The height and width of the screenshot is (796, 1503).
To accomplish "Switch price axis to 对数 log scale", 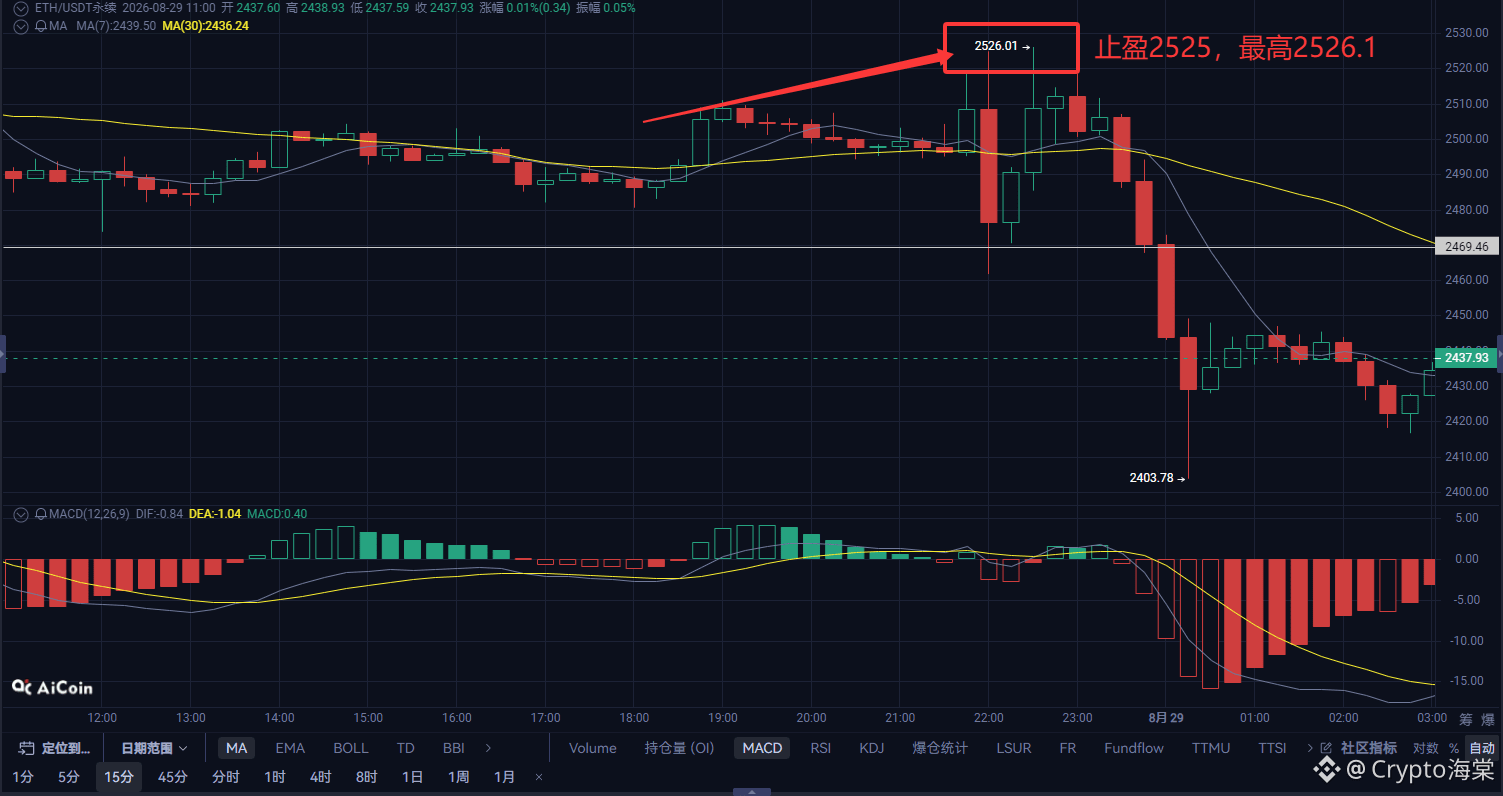I will (x=1426, y=748).
